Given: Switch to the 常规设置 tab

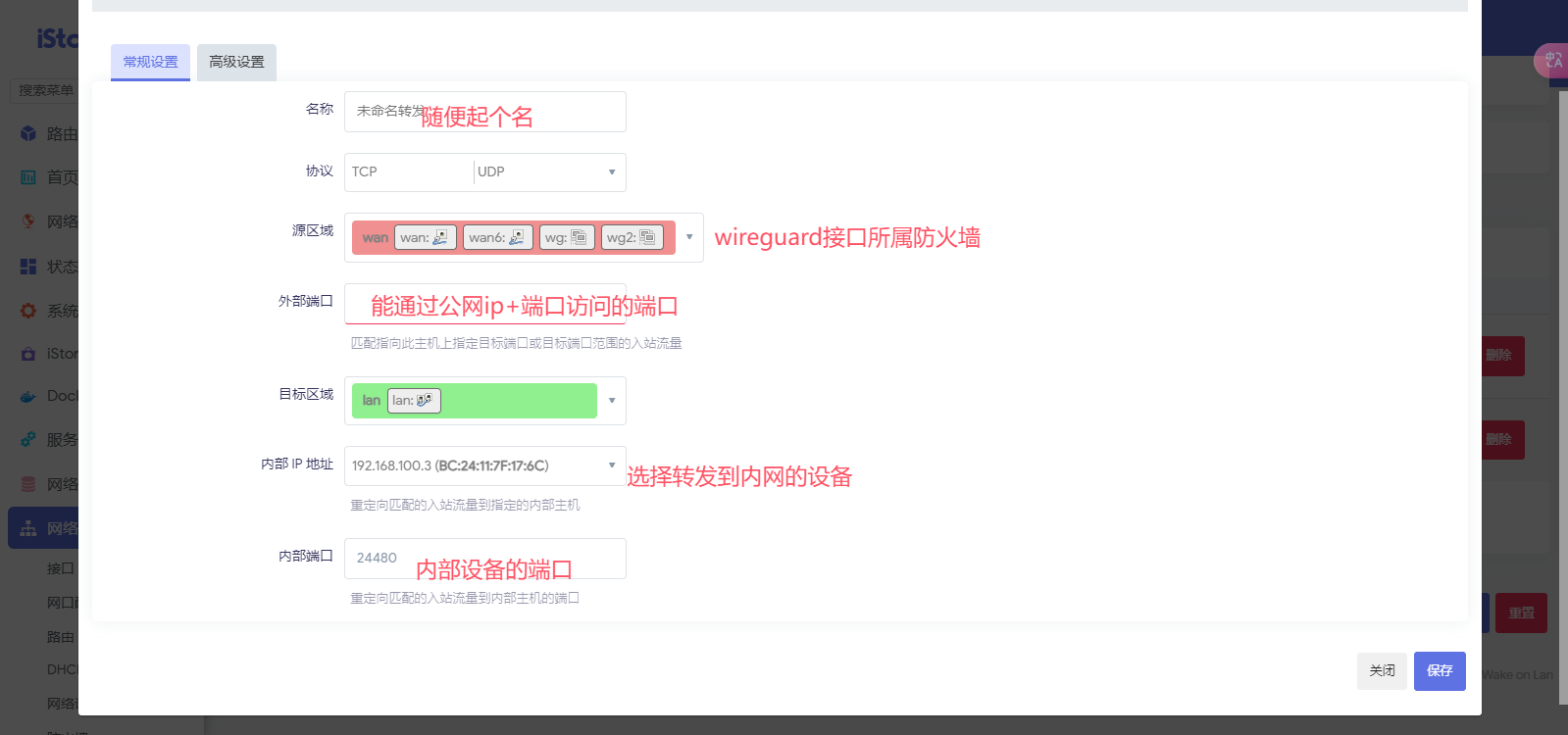Looking at the screenshot, I should coord(150,62).
